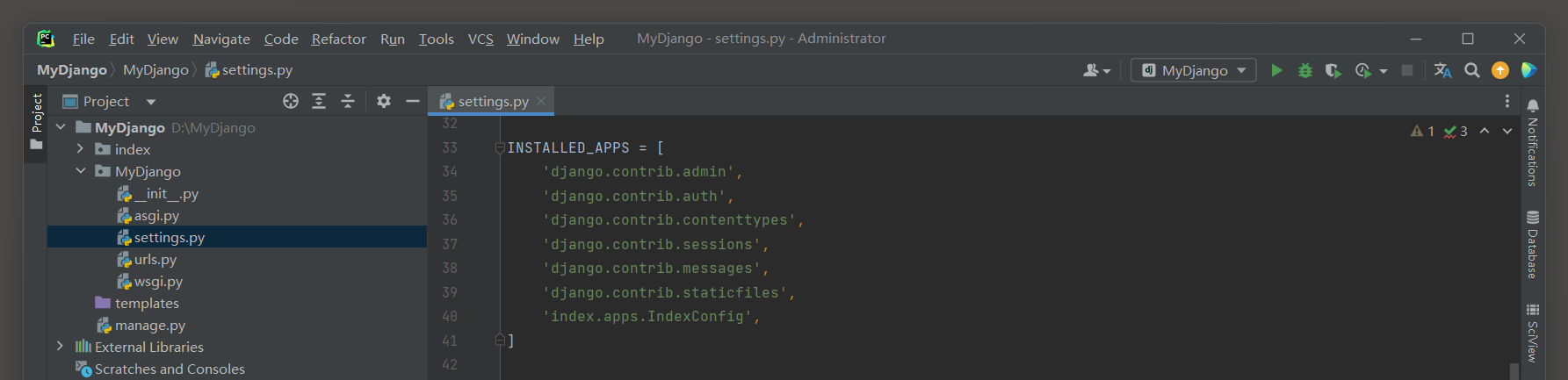The image size is (1568, 380).
Task: Expand the index folder in the tree
Action: click(80, 149)
